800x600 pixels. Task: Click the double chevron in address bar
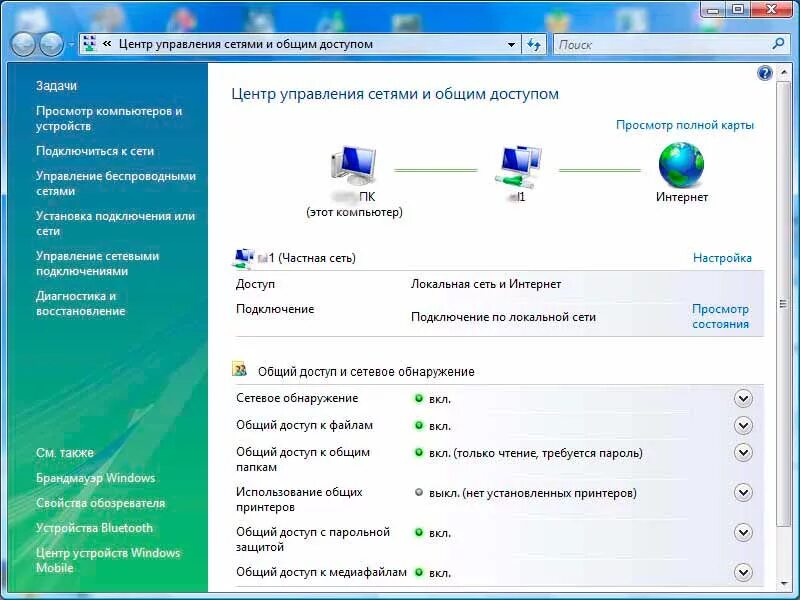tap(107, 44)
